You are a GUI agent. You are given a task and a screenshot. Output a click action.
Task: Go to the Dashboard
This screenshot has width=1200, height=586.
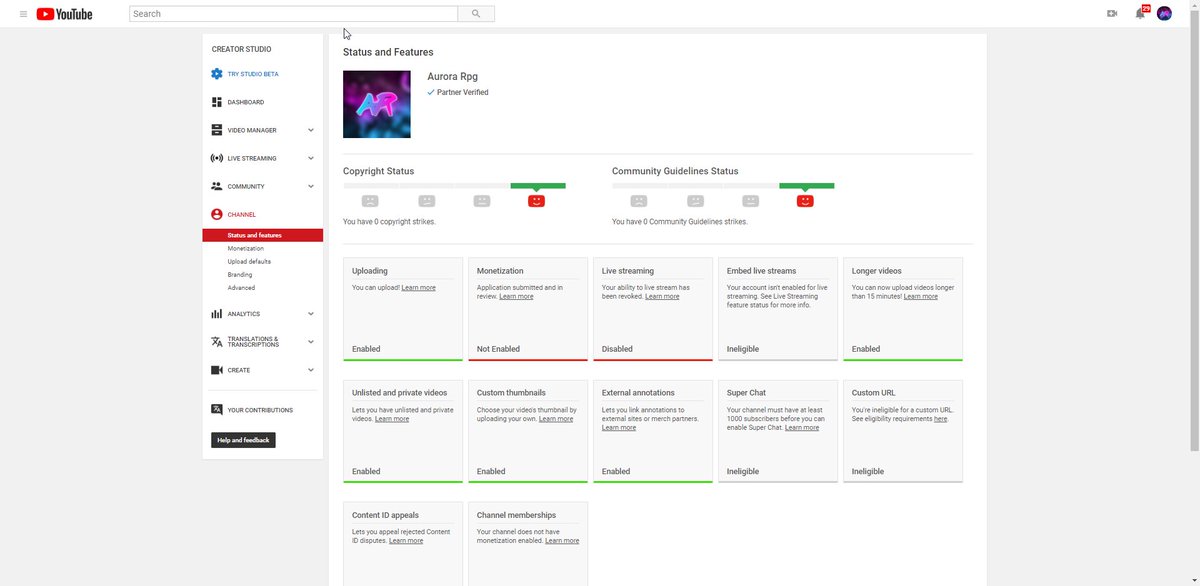tap(246, 102)
